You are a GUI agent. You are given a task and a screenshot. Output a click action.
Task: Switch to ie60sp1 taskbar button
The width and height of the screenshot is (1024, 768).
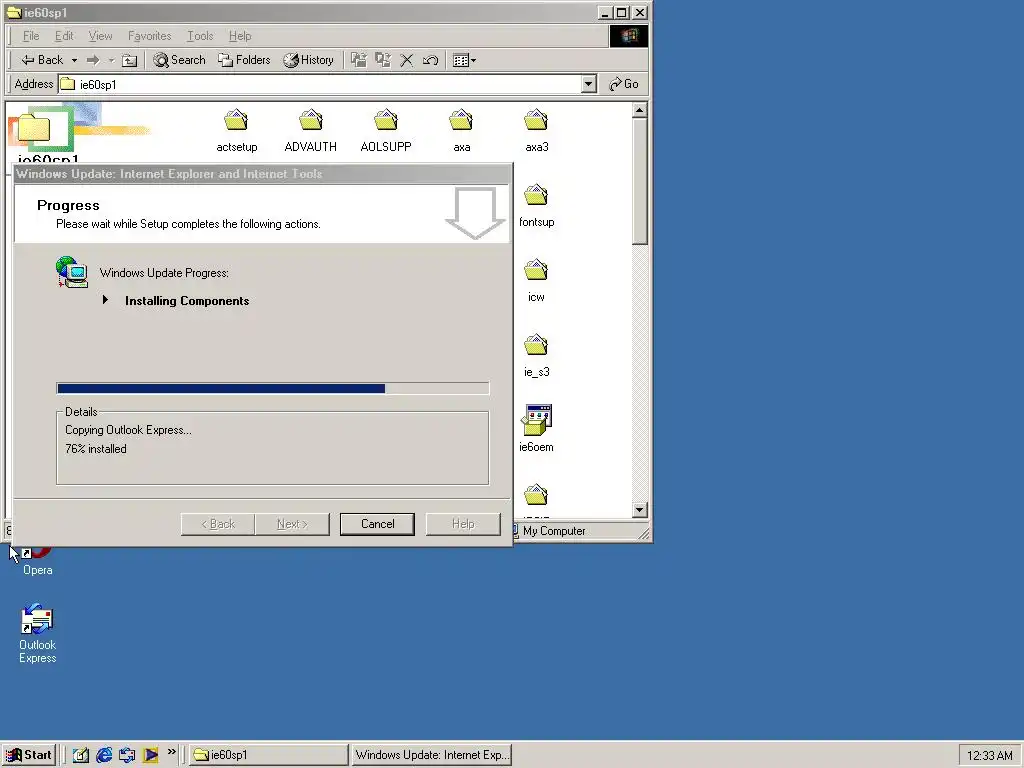268,755
